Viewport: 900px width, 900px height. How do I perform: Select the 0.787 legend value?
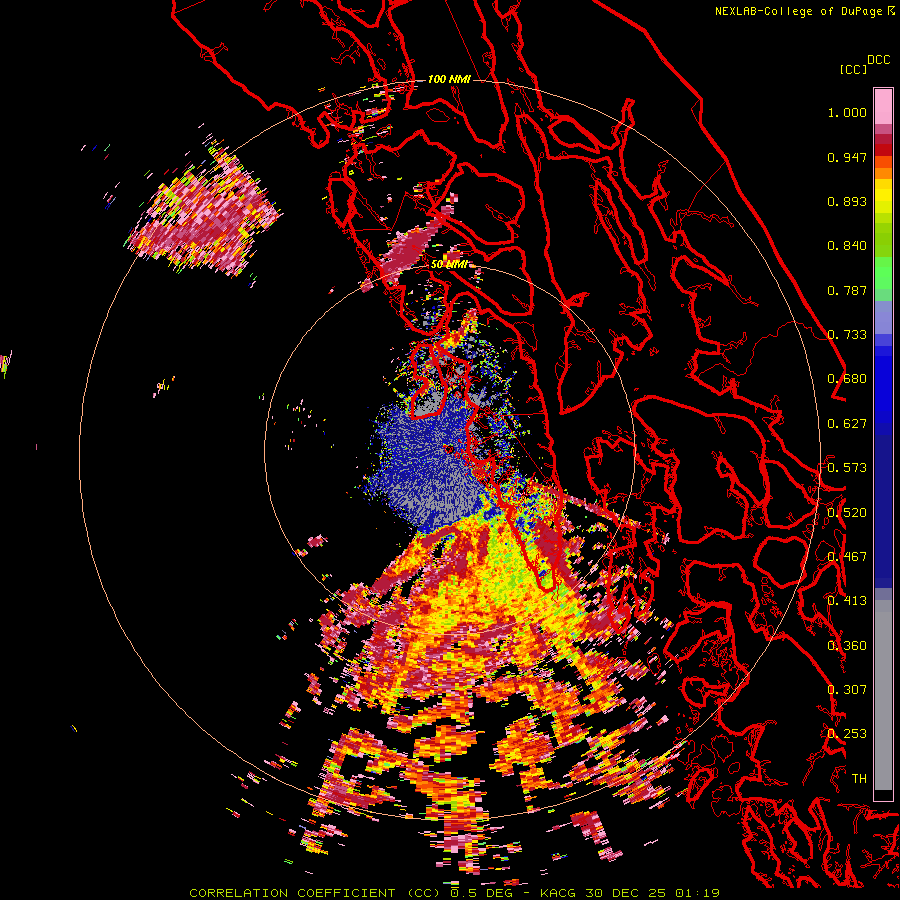pyautogui.click(x=847, y=290)
